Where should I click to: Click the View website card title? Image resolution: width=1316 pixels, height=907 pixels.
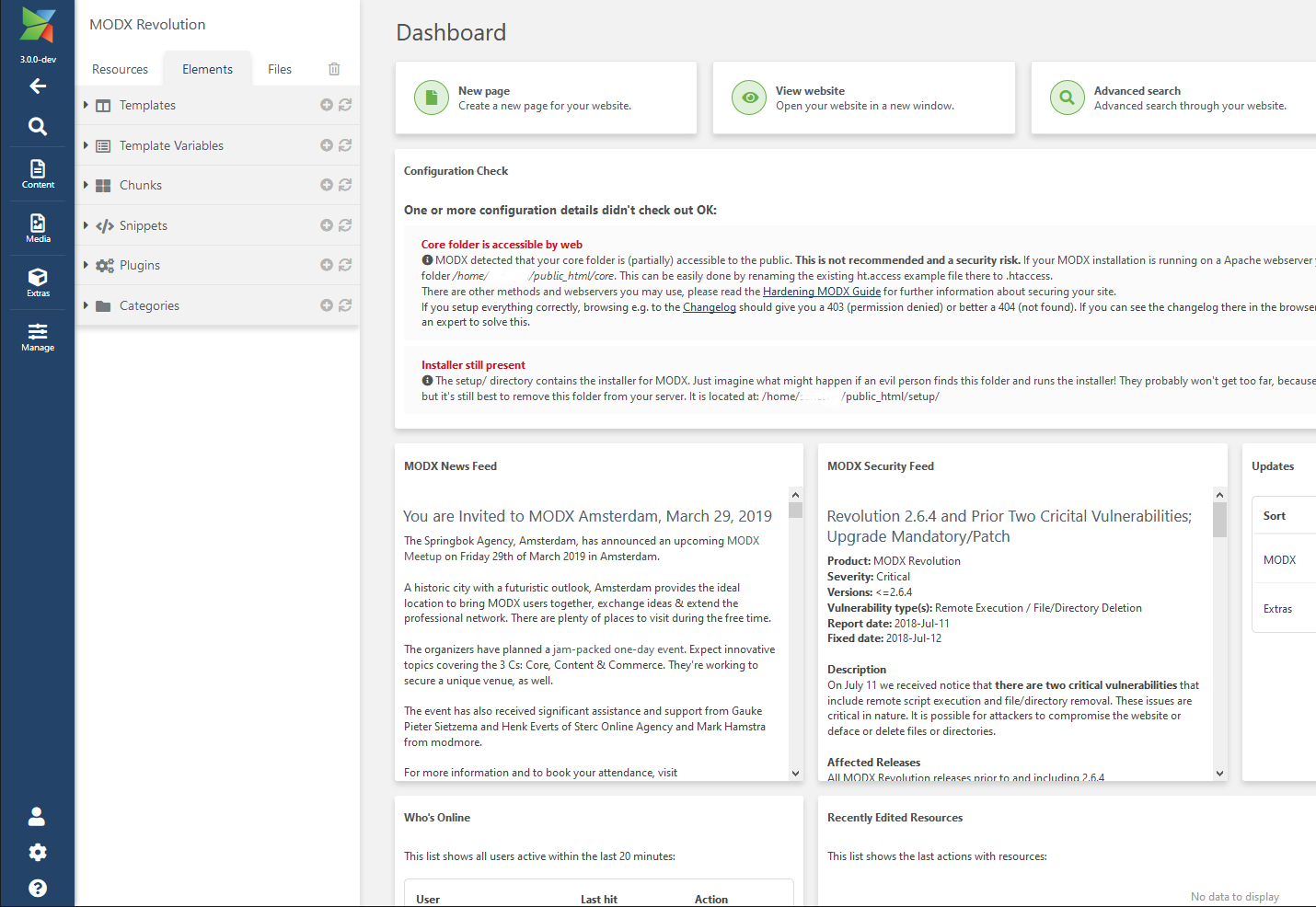[810, 91]
